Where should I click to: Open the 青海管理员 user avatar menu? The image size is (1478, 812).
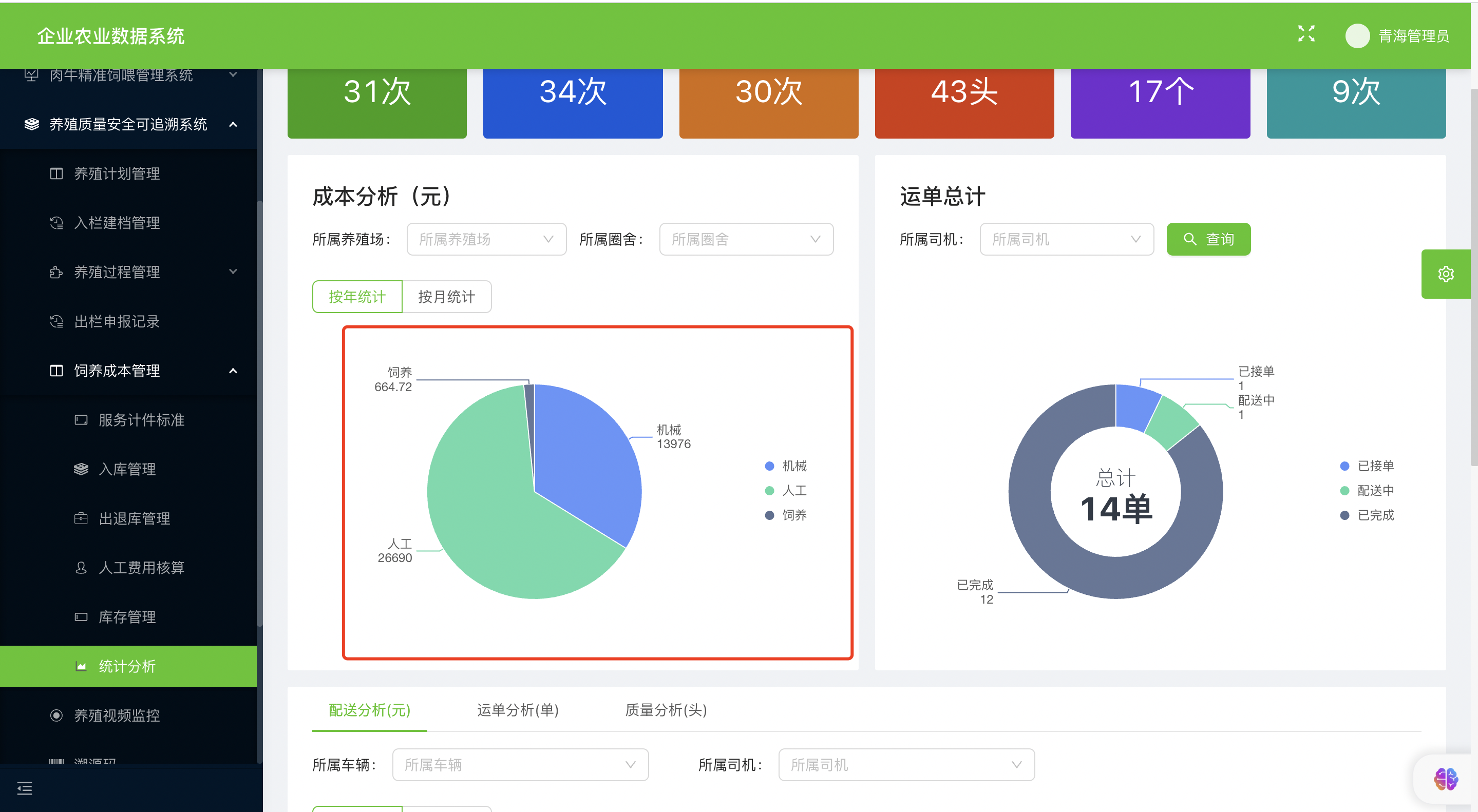[x=1357, y=35]
